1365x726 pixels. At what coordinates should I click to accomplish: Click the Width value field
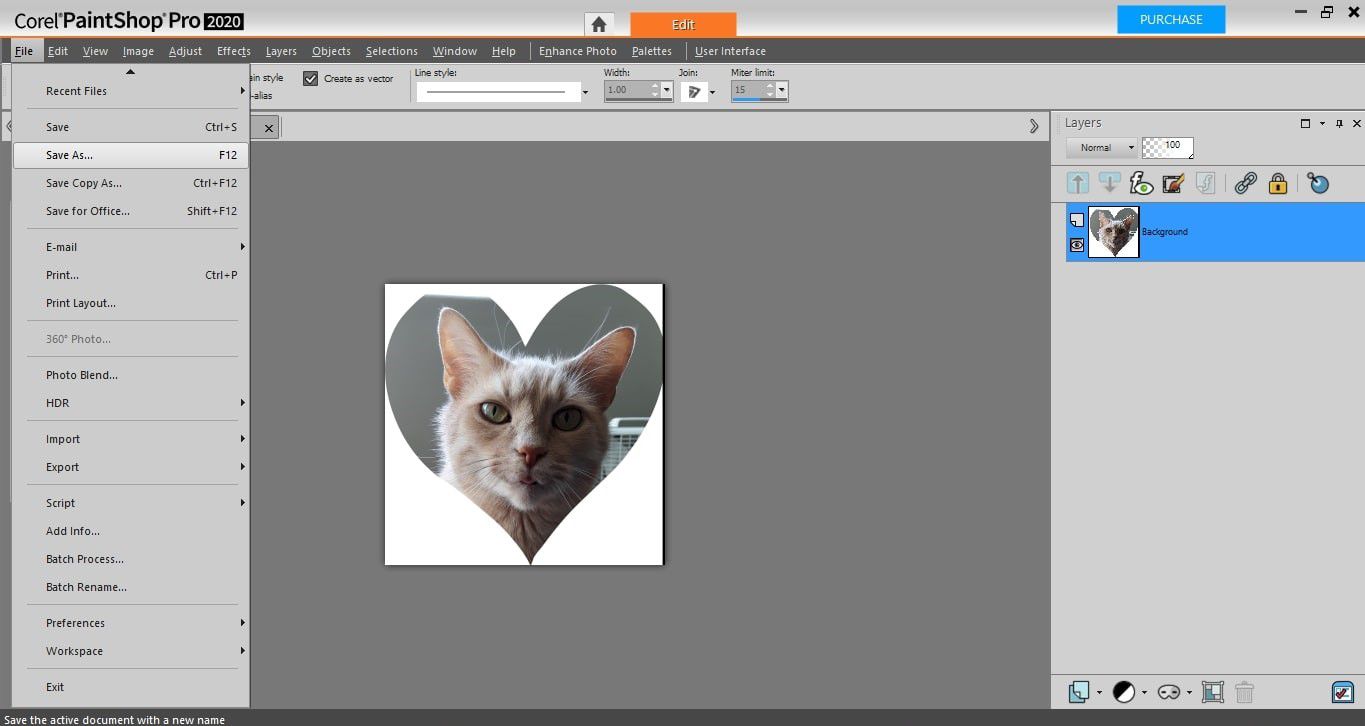626,90
